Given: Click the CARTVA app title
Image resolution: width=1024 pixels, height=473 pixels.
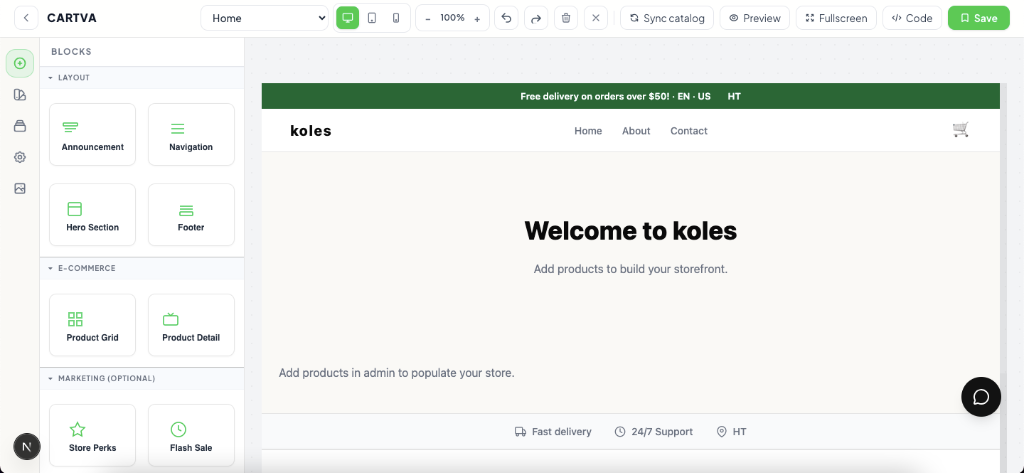Looking at the screenshot, I should 72,18.
